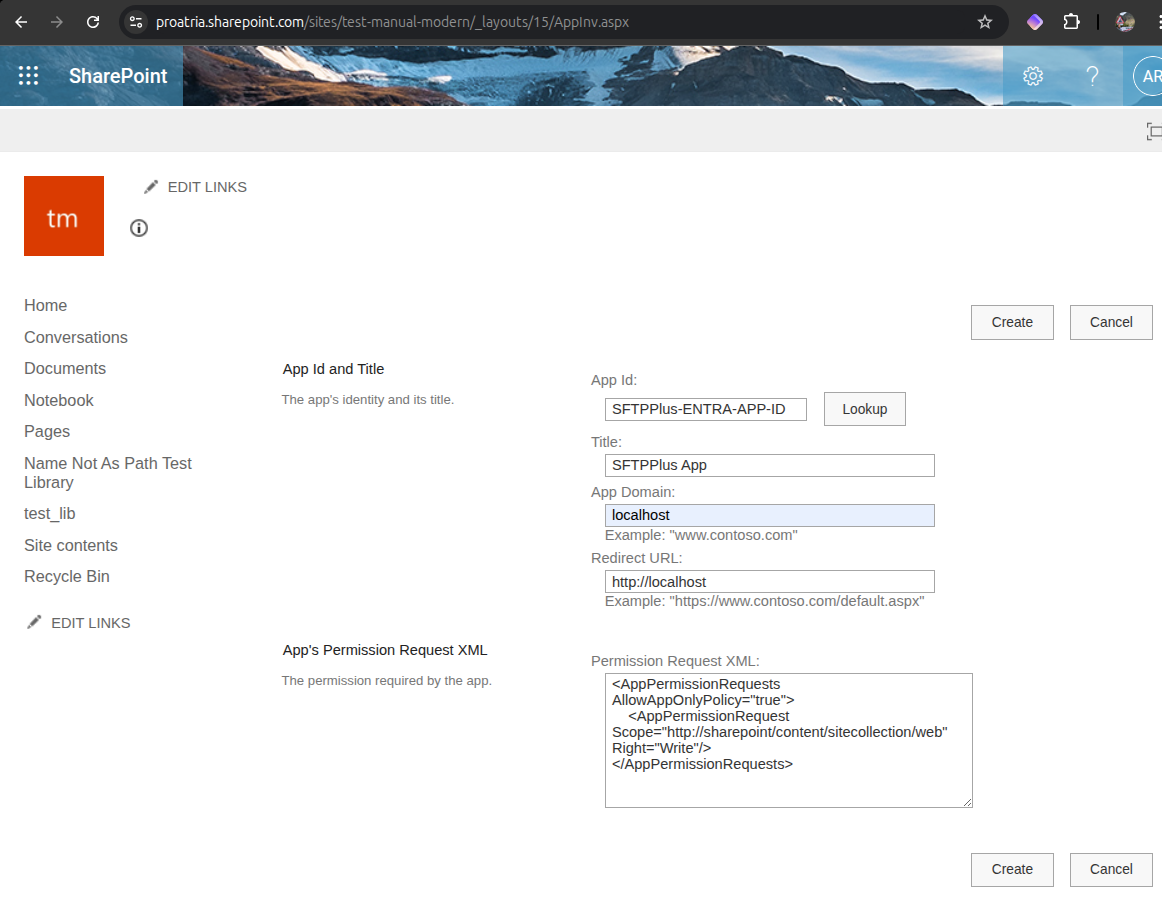Click the Permission Request XML textarea
The image size is (1162, 898).
tap(788, 740)
